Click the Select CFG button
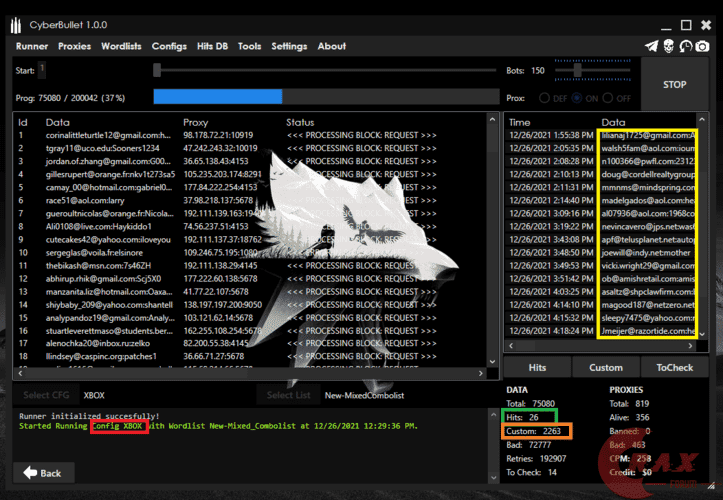Viewport: 723px width, 500px height. click(x=46, y=395)
